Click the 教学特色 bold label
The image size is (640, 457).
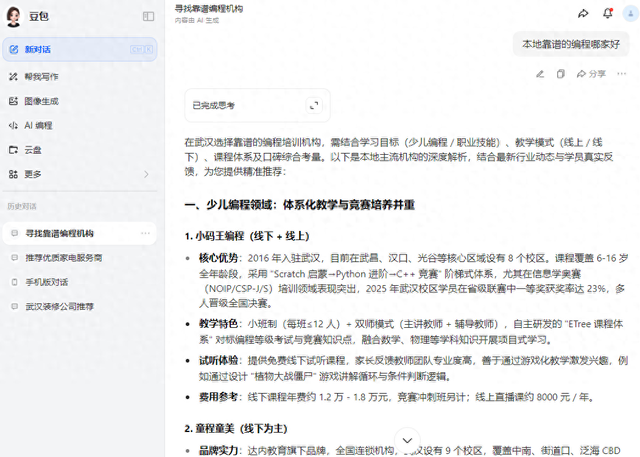(x=218, y=324)
